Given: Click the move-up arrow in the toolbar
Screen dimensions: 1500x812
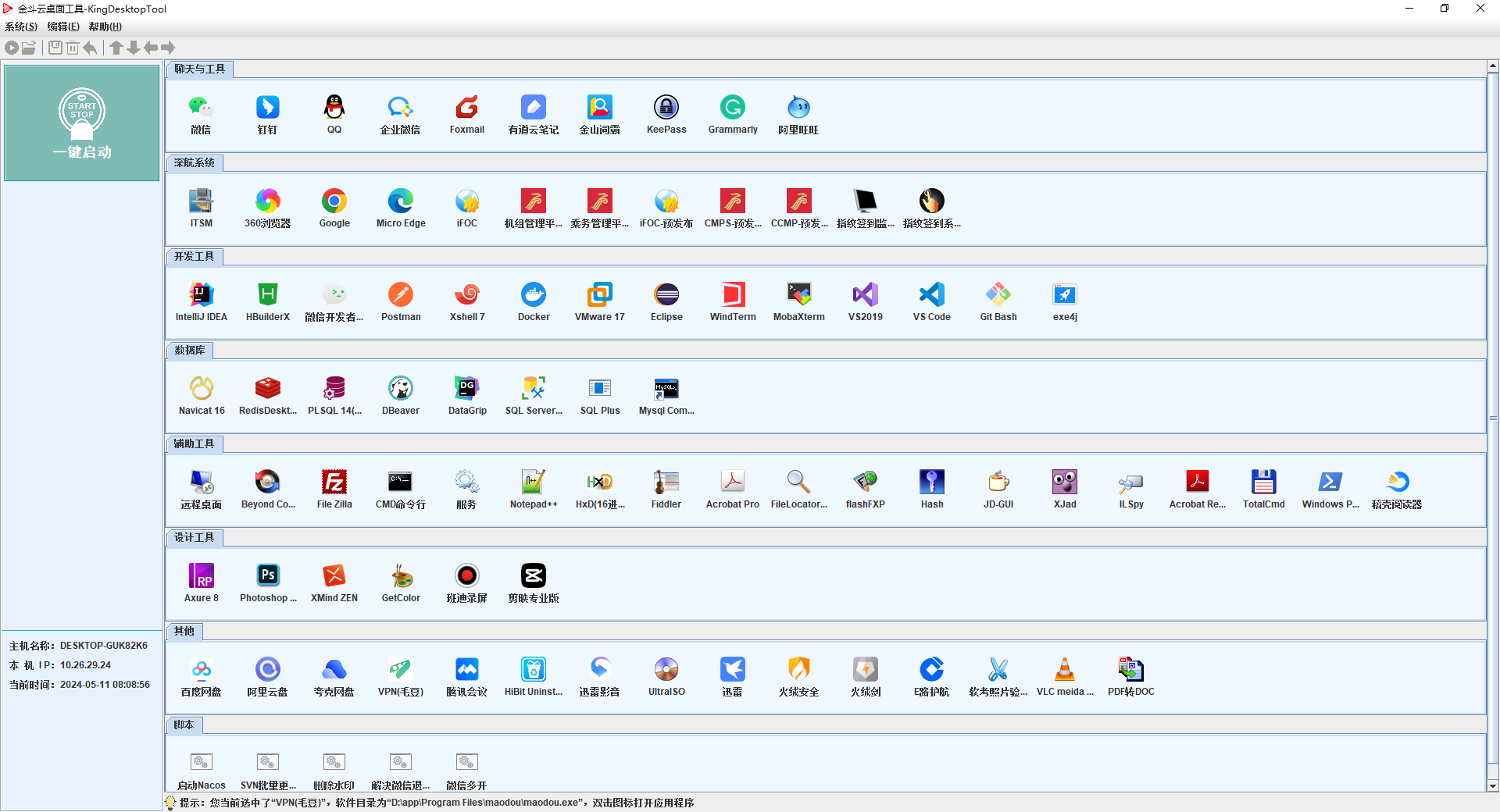Looking at the screenshot, I should point(116,48).
